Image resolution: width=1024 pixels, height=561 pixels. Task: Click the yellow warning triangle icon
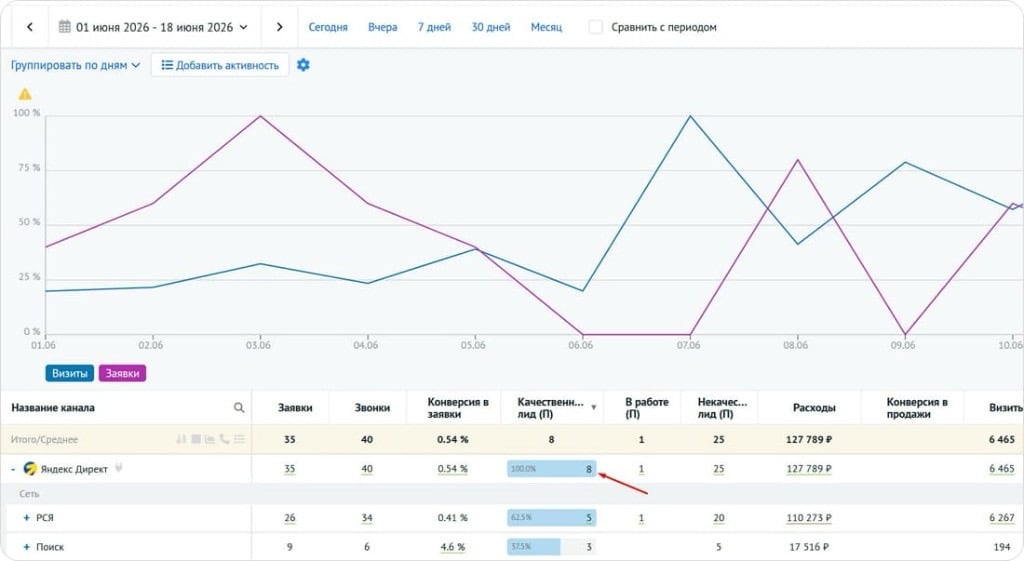(x=25, y=94)
